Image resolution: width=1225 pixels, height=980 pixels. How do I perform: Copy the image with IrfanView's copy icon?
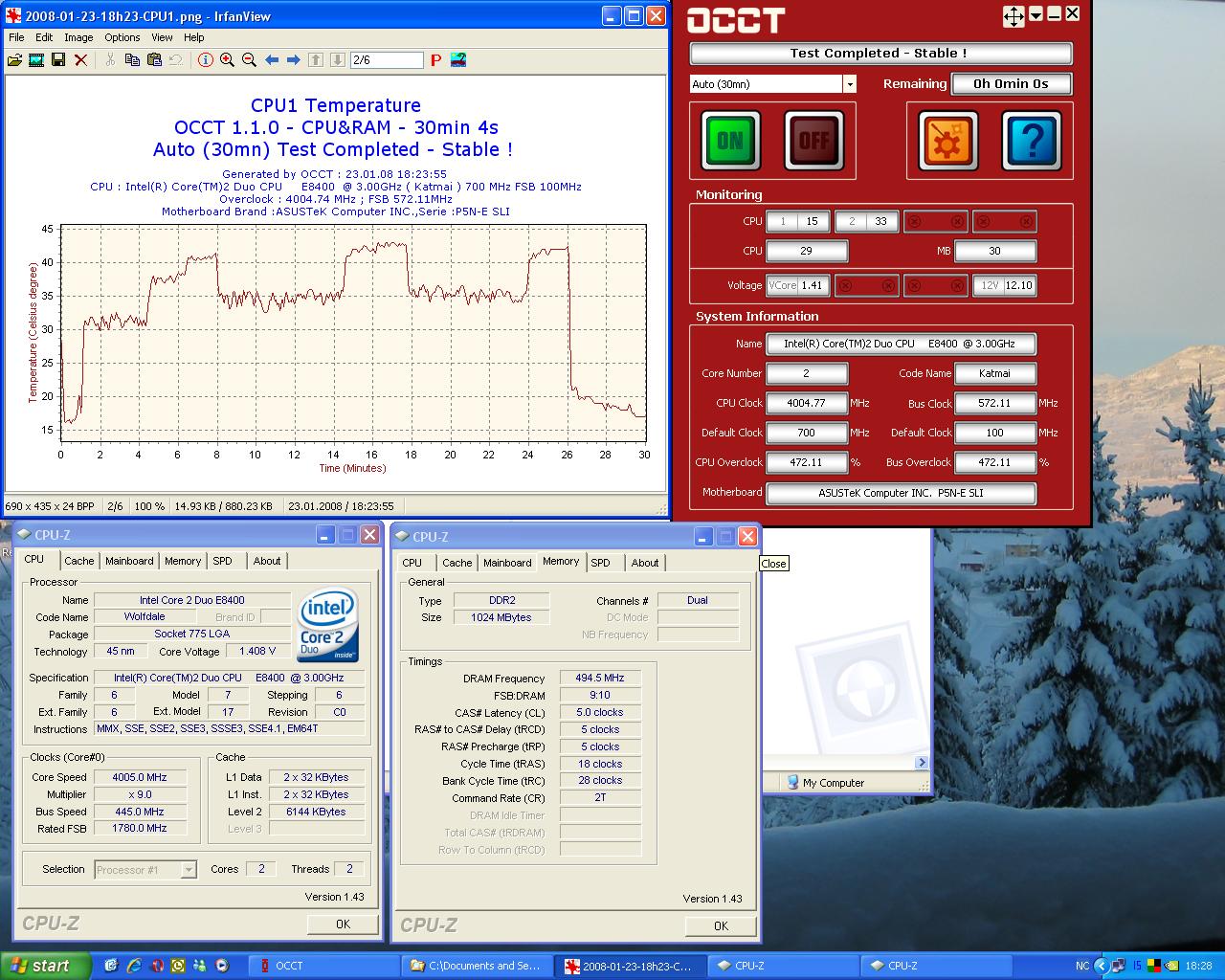[132, 60]
